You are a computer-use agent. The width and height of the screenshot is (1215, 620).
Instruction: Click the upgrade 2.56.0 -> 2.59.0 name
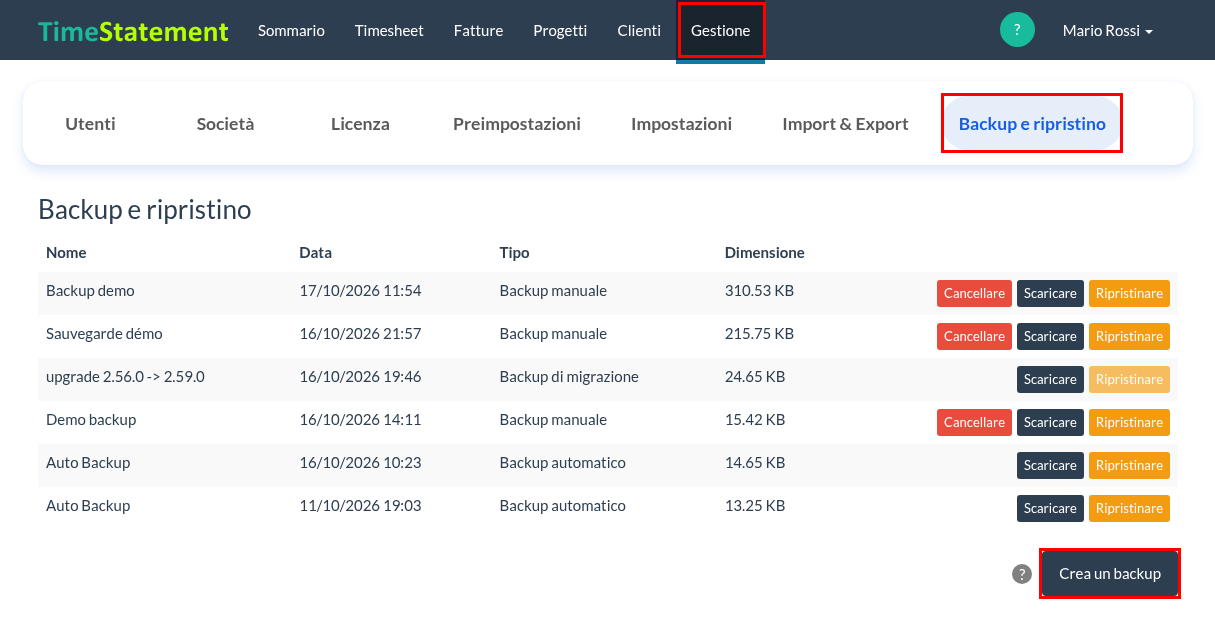click(125, 377)
